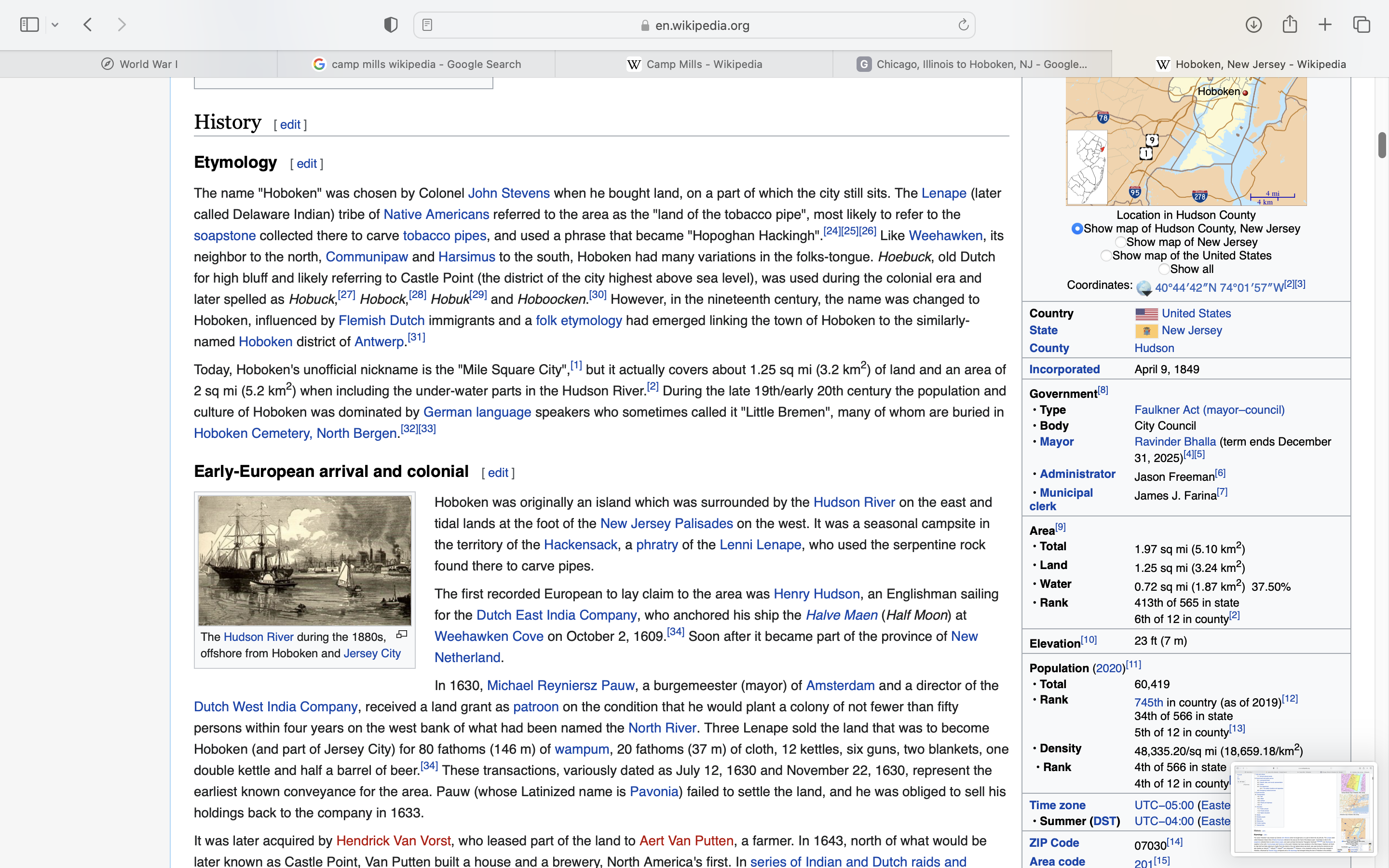
Task: Enlarge the Hudson River image caption icon
Action: (x=402, y=634)
